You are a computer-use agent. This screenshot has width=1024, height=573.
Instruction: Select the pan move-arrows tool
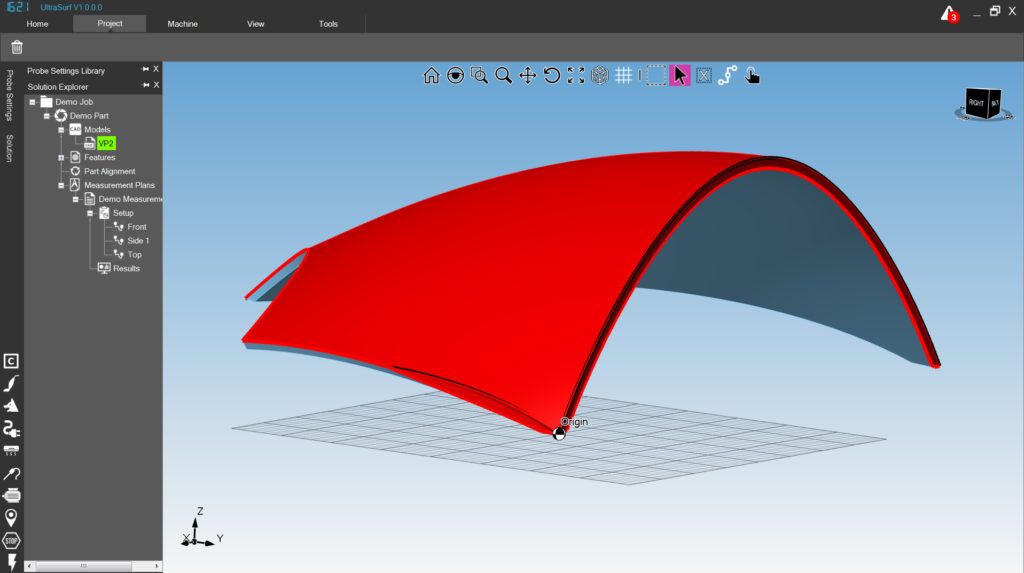click(528, 75)
